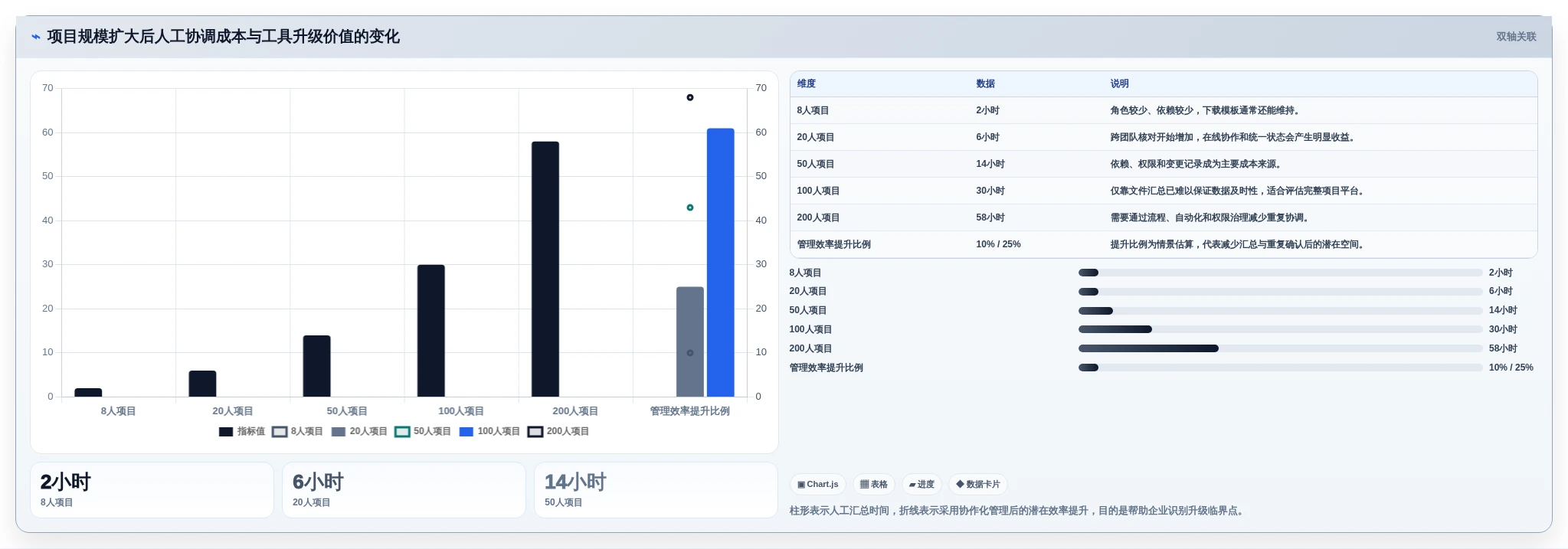
Task: Click the x-axis label 100人项目
Action: 461,411
